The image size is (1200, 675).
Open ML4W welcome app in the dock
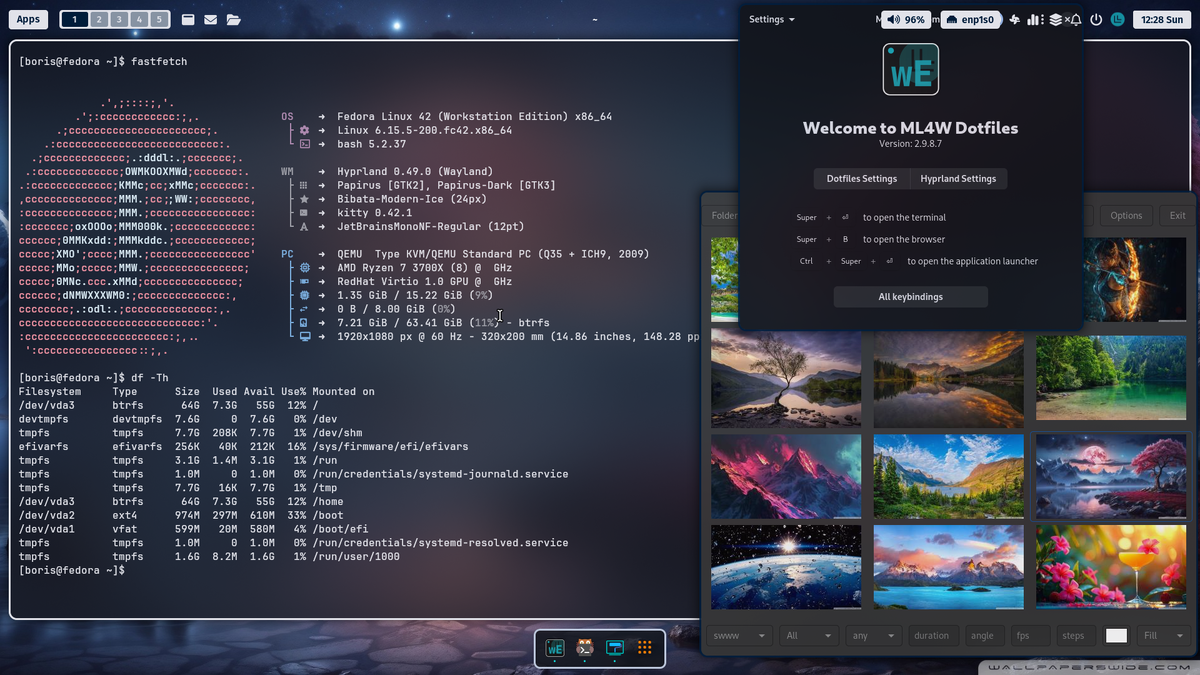click(x=554, y=647)
